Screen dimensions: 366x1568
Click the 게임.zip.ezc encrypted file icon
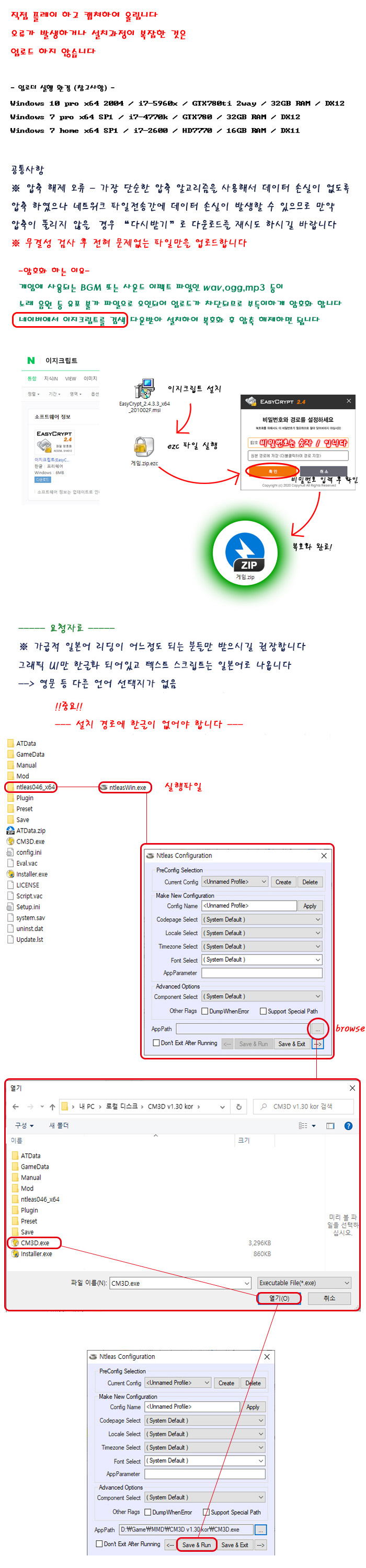pyautogui.click(x=144, y=447)
